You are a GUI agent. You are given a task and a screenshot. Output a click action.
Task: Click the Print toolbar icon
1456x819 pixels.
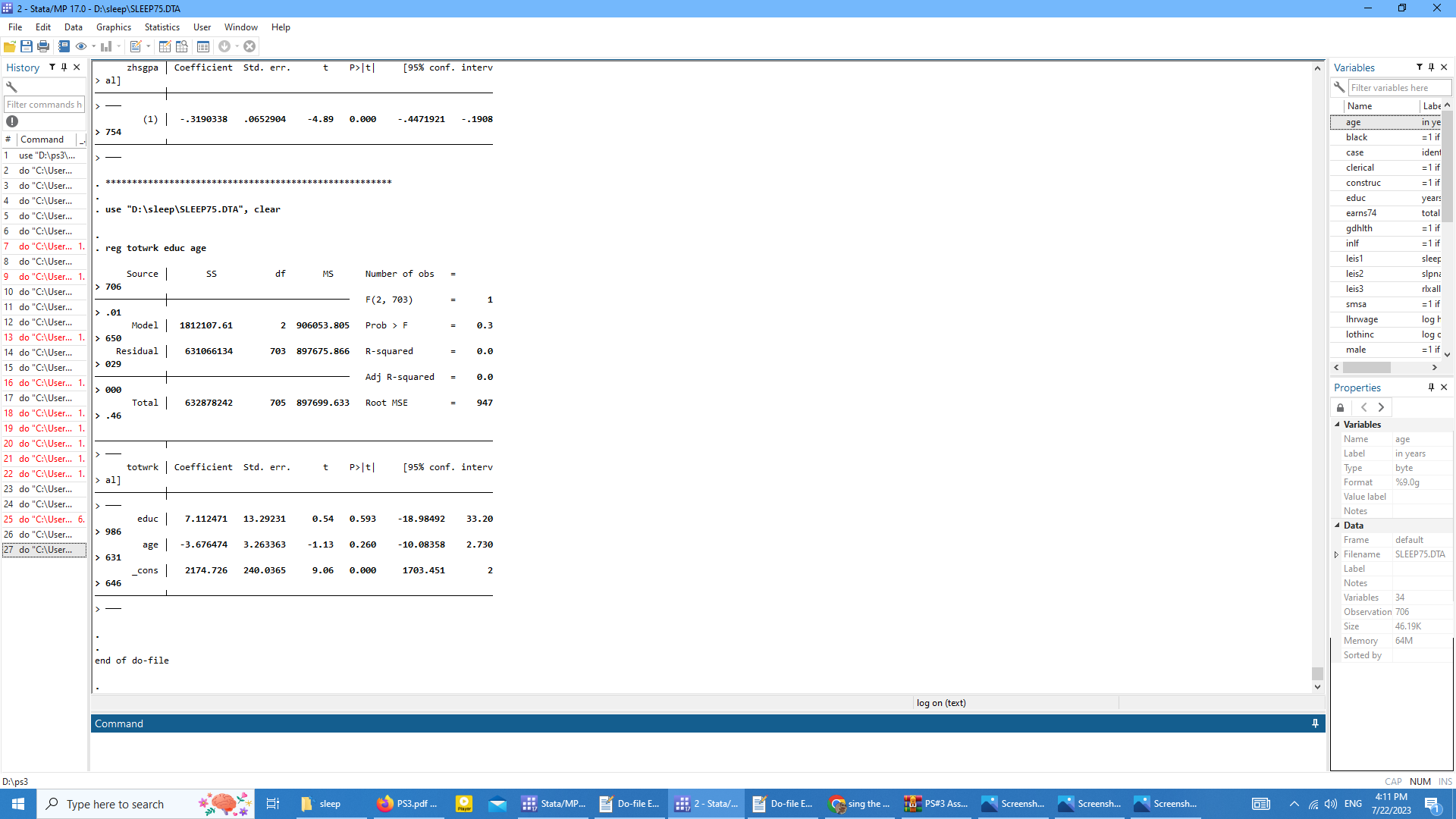click(43, 46)
